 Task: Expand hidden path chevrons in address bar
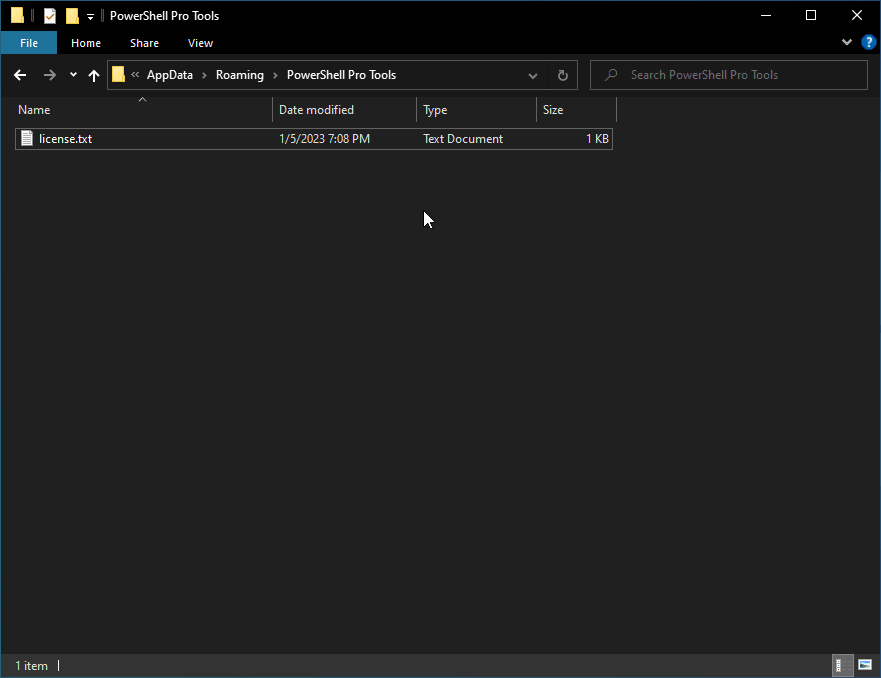tap(135, 74)
